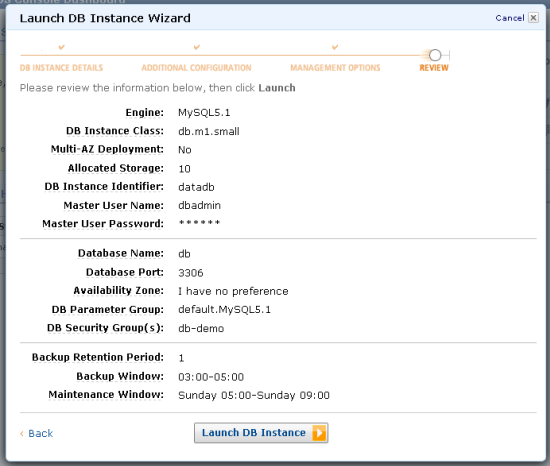550x466 pixels.
Task: Click the Backup Window label
Action: point(120,376)
